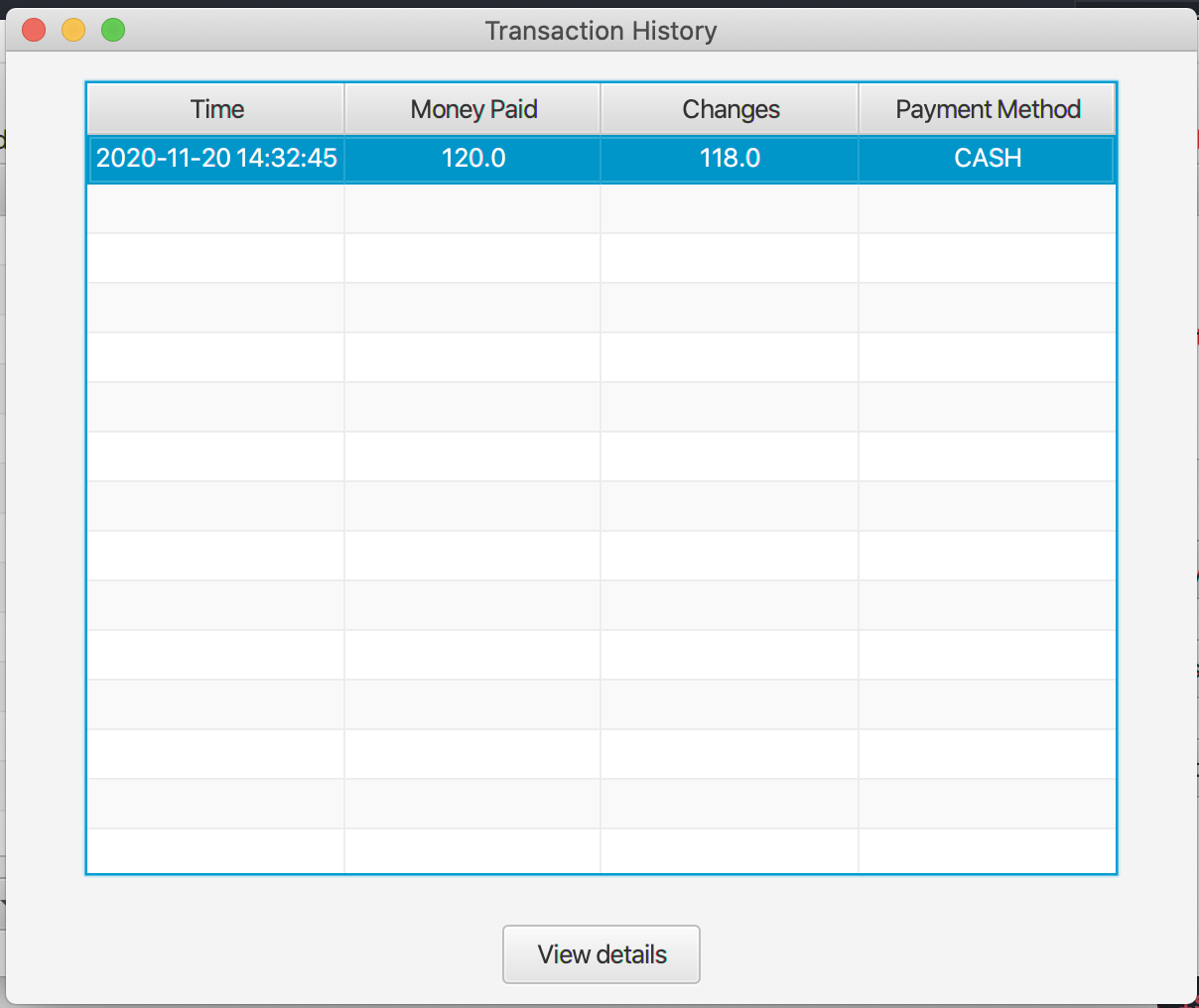Click the last empty table row
Viewport: 1199px width, 1008px height.
coord(600,850)
